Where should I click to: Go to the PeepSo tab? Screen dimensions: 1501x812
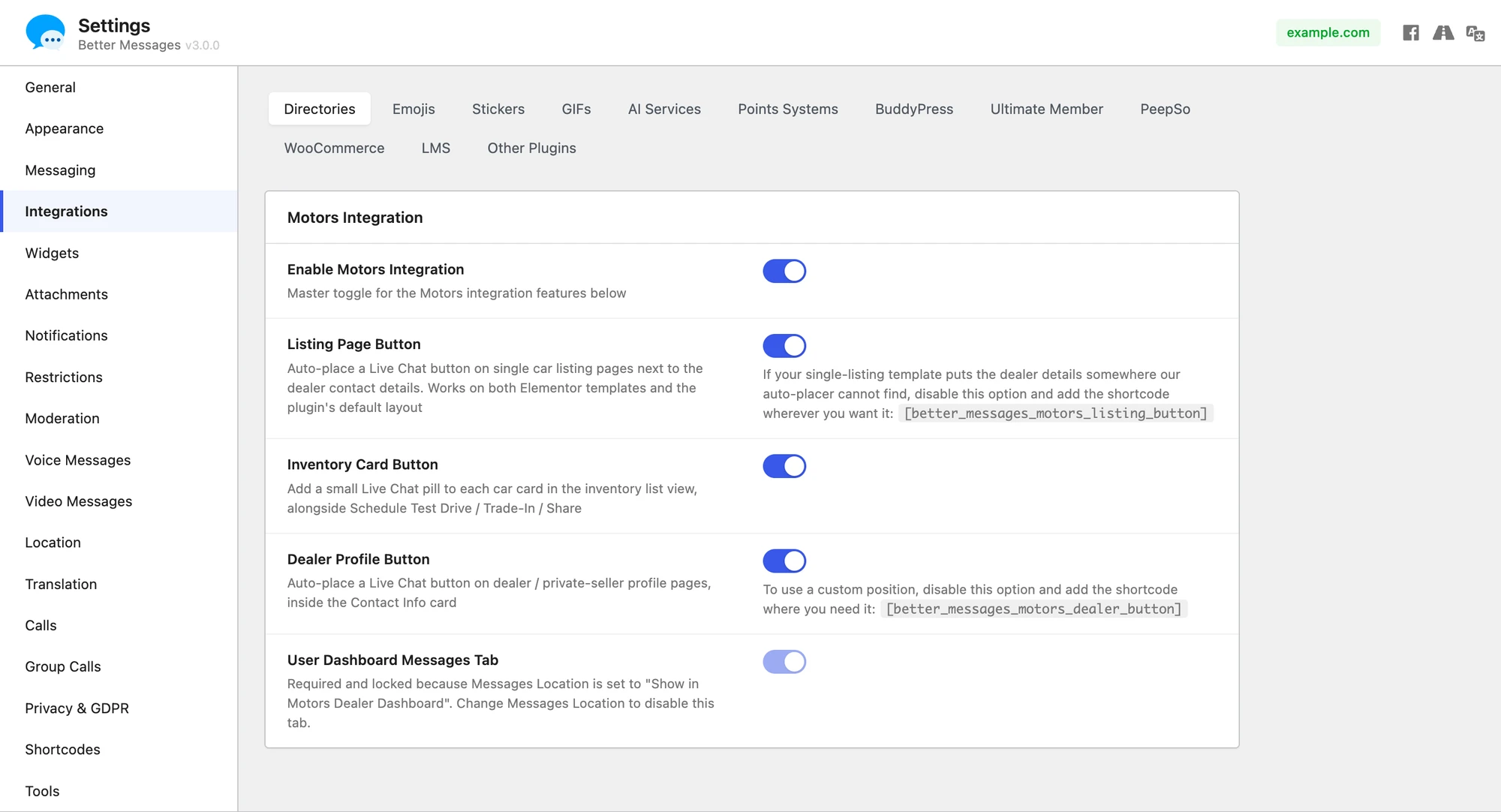(1166, 109)
